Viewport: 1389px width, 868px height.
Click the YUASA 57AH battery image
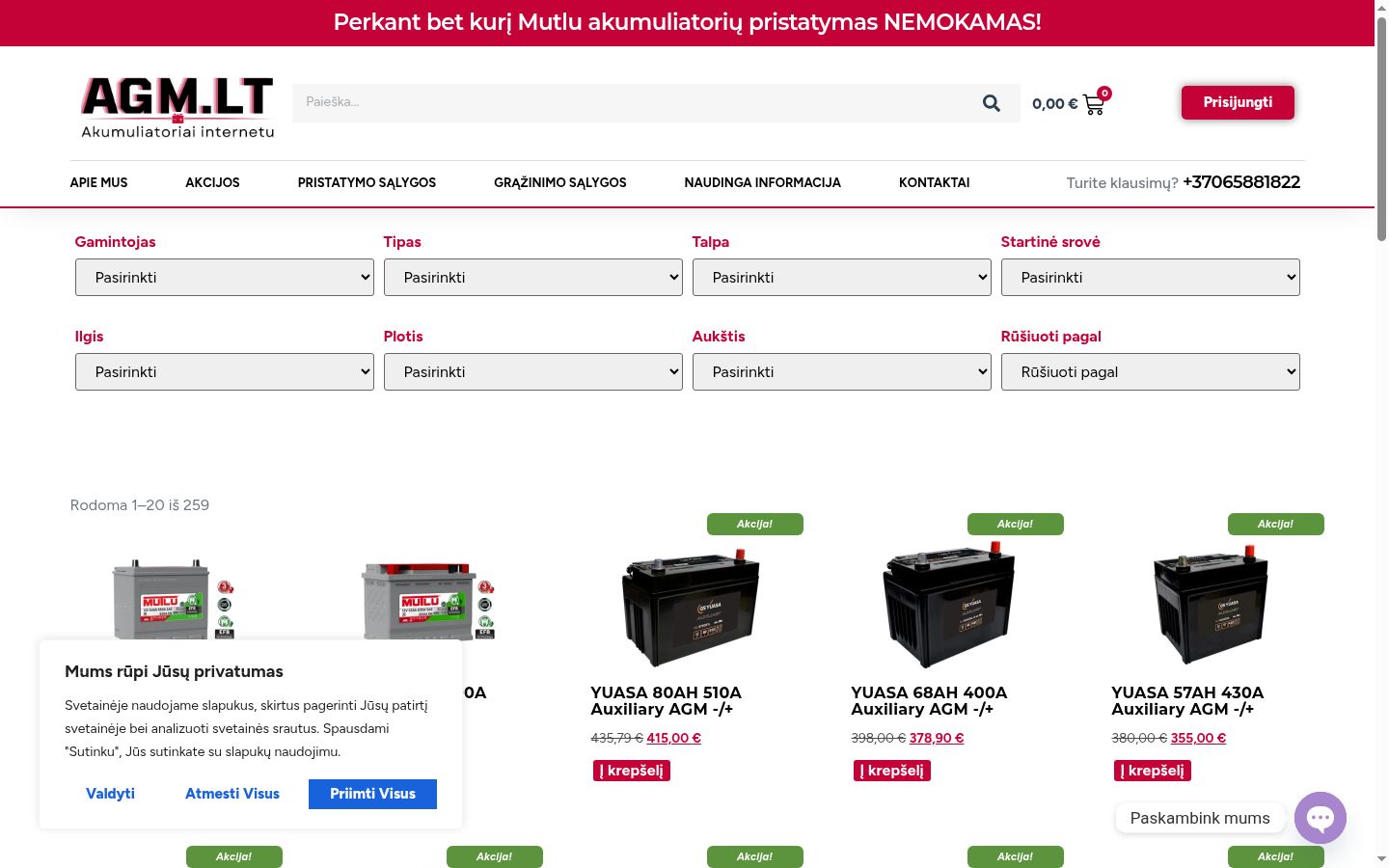click(1211, 605)
